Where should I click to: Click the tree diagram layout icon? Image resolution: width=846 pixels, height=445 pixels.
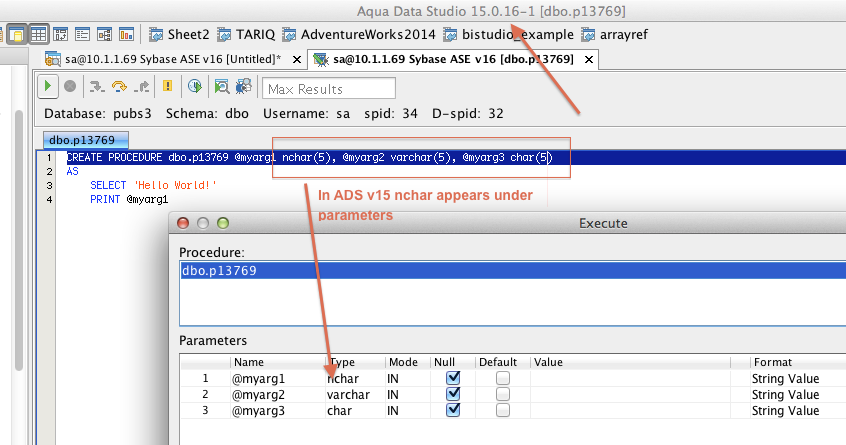pyautogui.click(x=104, y=35)
